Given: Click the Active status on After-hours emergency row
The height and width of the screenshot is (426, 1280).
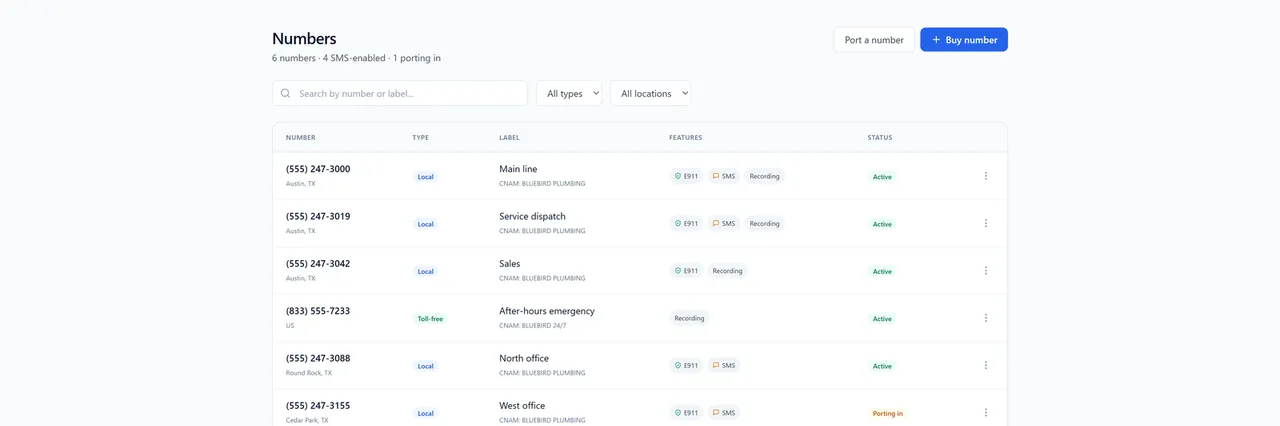Looking at the screenshot, I should (x=882, y=319).
